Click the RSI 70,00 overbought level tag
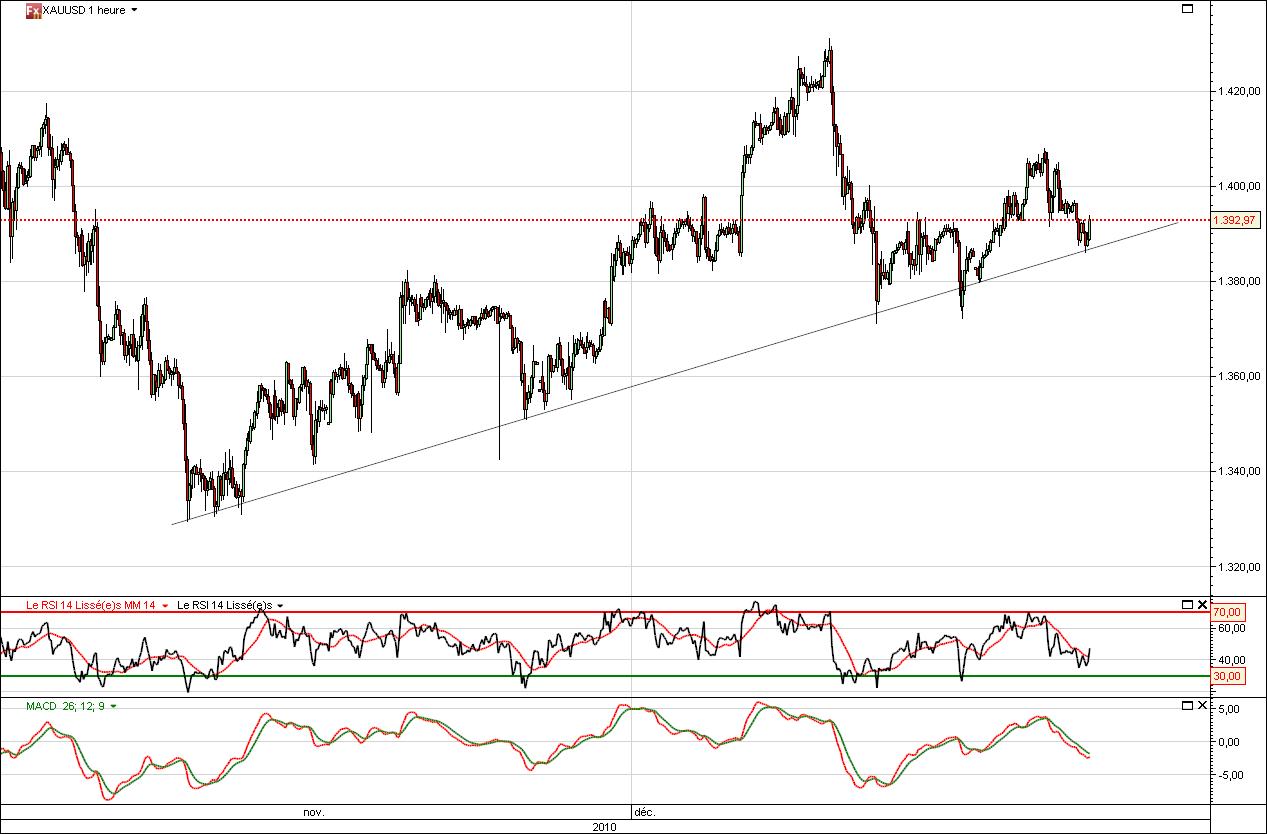This screenshot has width=1267, height=834. point(1227,612)
